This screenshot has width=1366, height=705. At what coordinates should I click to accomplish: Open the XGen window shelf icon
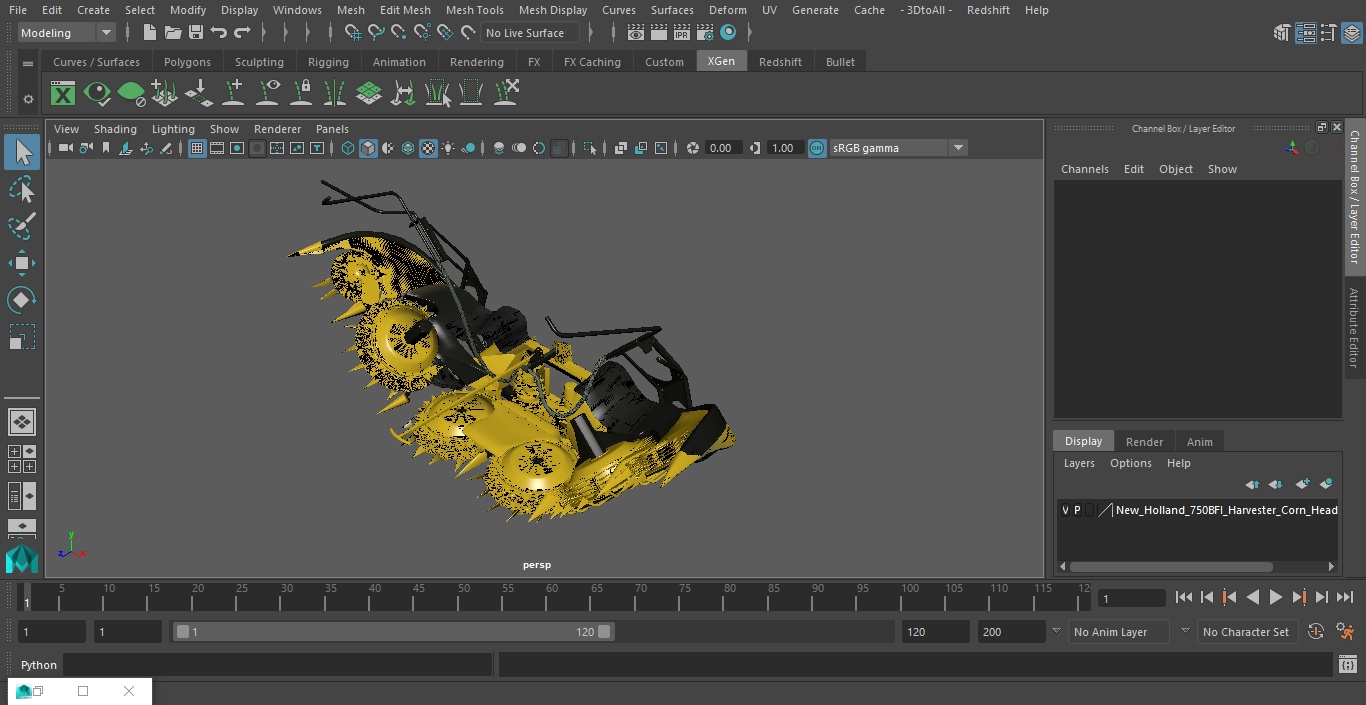pyautogui.click(x=63, y=94)
